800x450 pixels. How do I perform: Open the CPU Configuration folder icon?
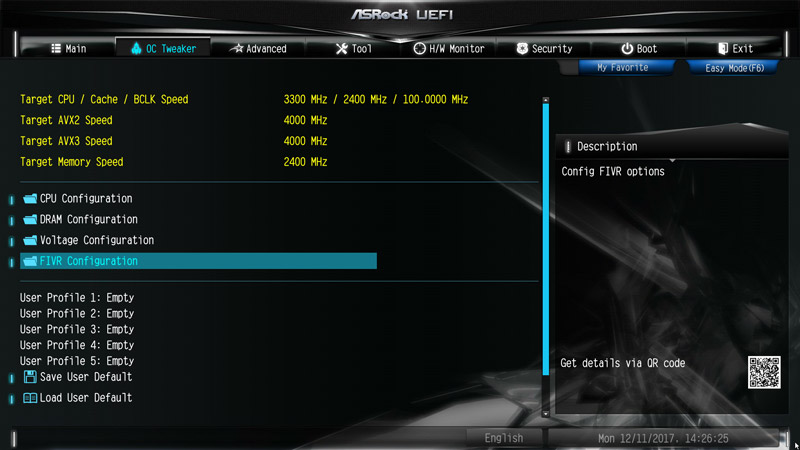[30, 198]
